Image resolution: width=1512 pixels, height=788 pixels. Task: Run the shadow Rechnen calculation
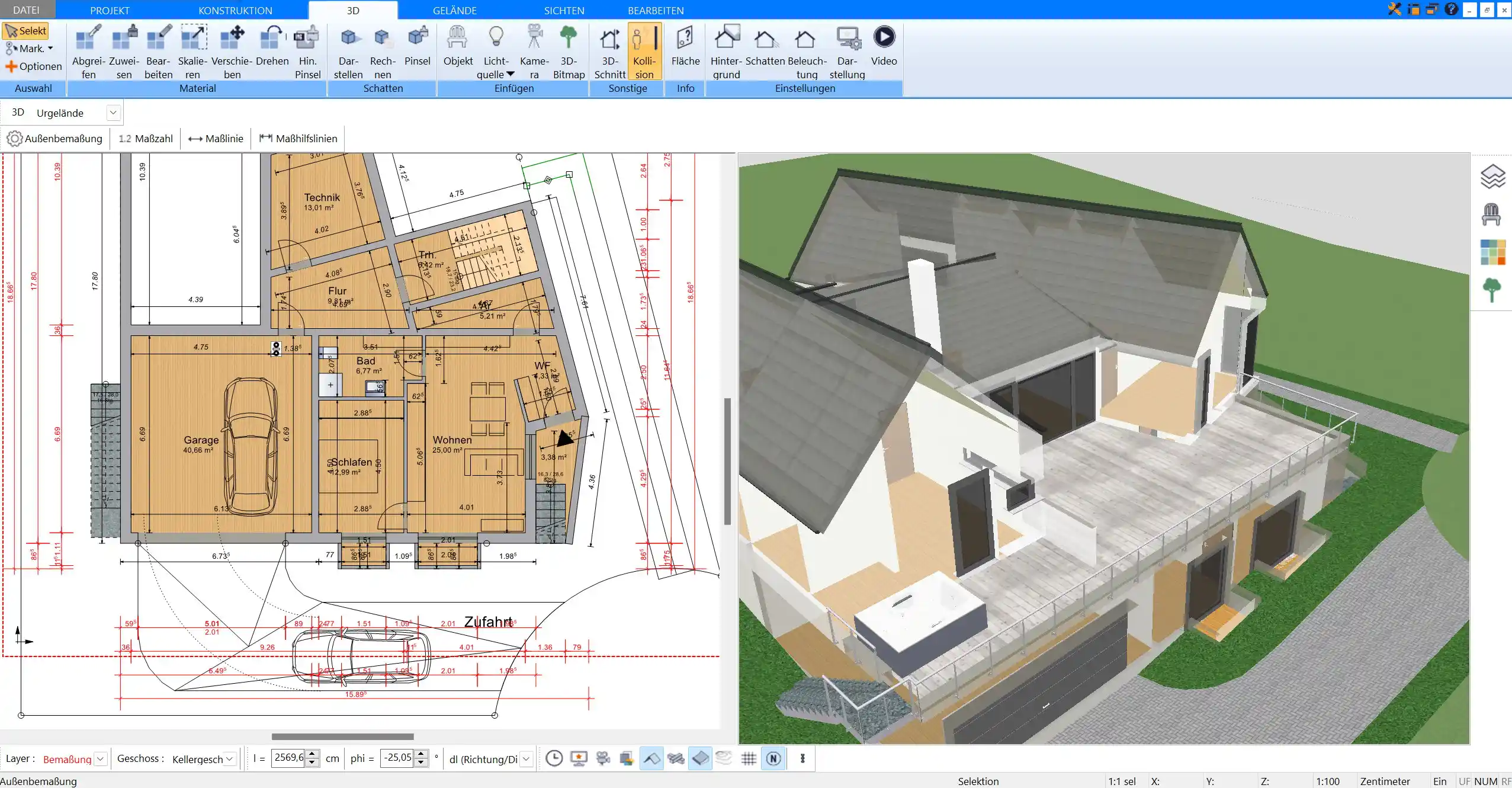coord(383,52)
